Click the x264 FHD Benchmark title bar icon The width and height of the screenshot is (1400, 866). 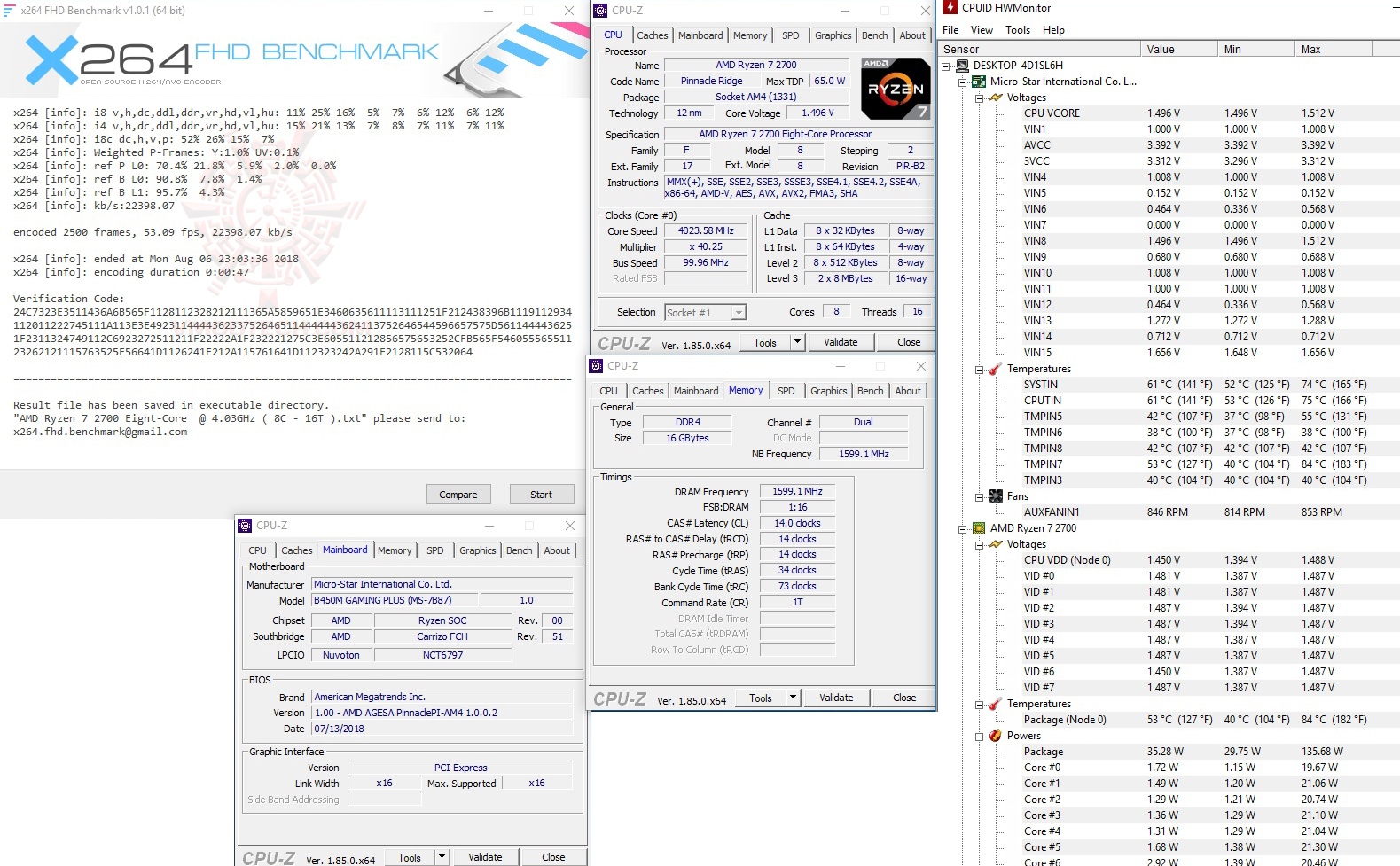pos(9,11)
